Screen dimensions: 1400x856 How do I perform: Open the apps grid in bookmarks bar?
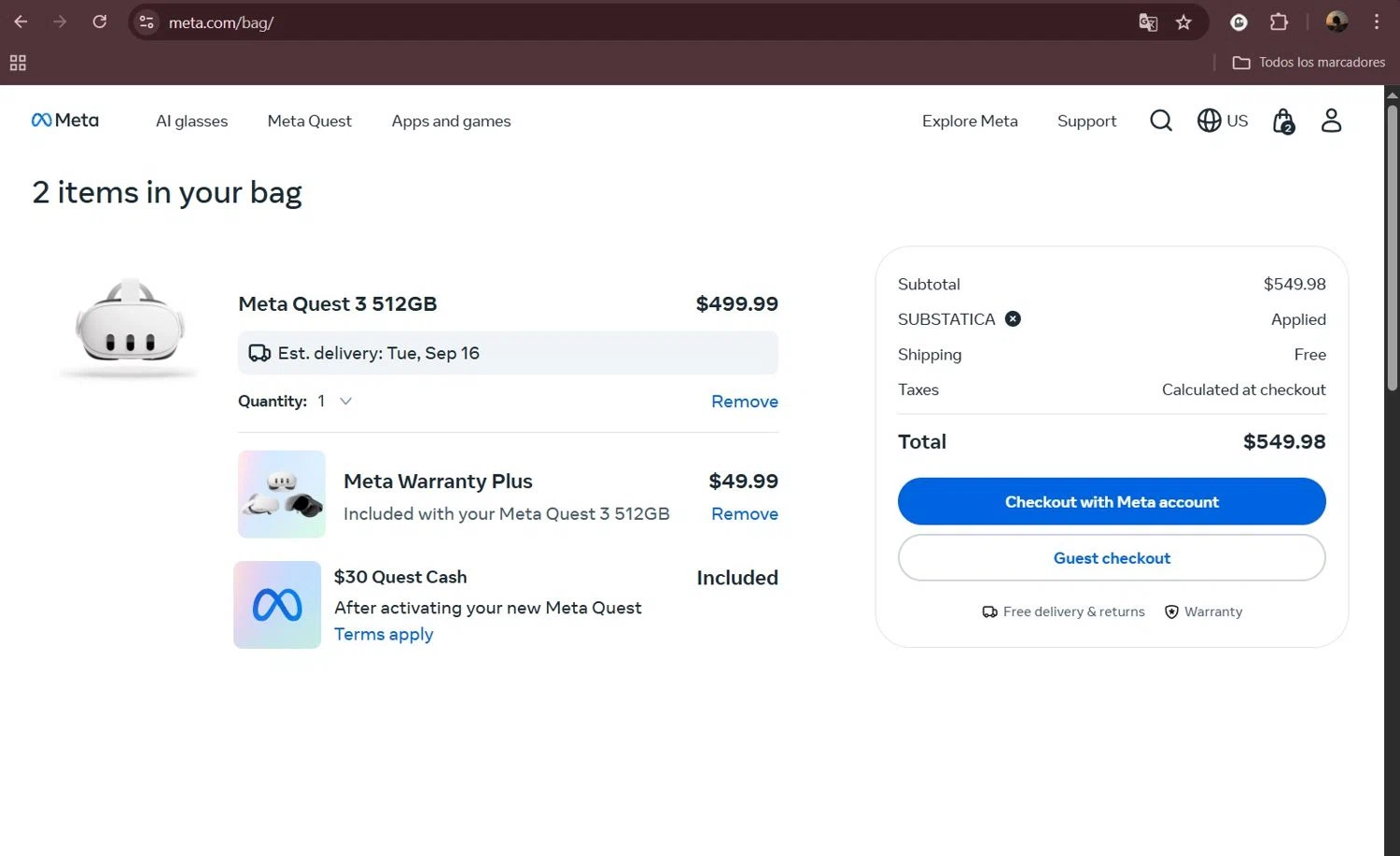[x=18, y=63]
